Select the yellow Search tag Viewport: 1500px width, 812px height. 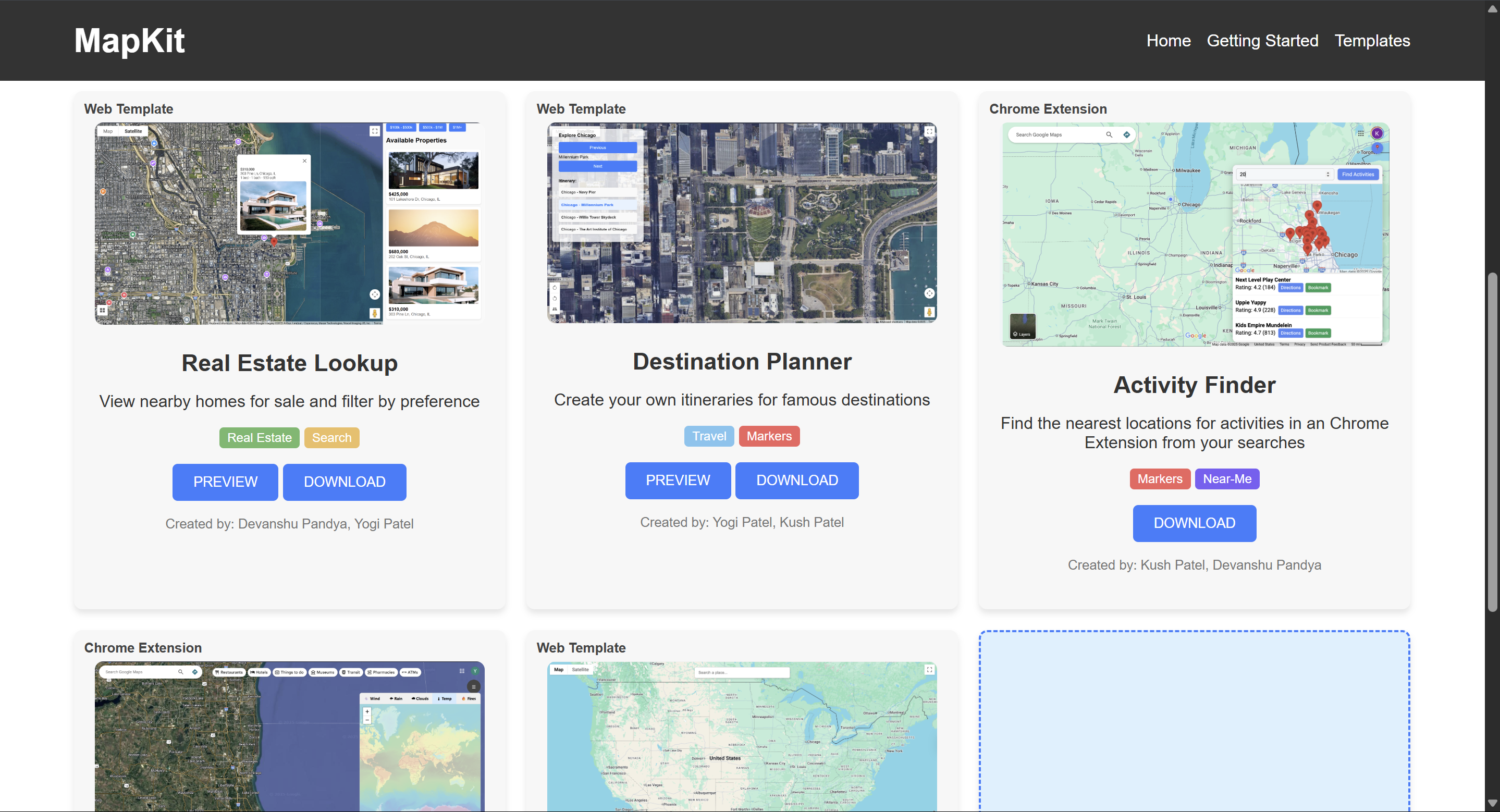(x=331, y=437)
